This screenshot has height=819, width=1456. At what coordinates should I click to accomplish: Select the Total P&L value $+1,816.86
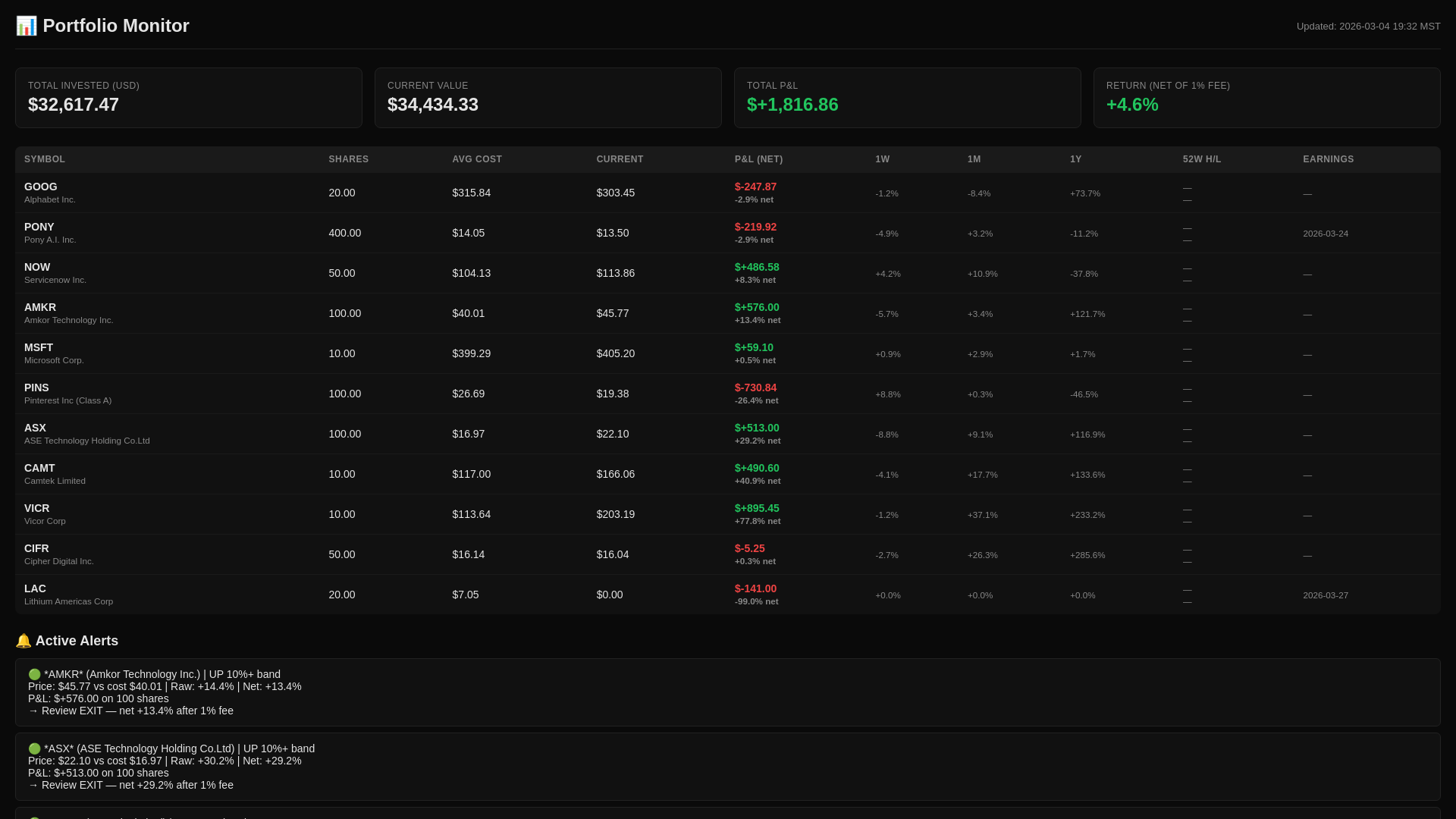coord(792,105)
